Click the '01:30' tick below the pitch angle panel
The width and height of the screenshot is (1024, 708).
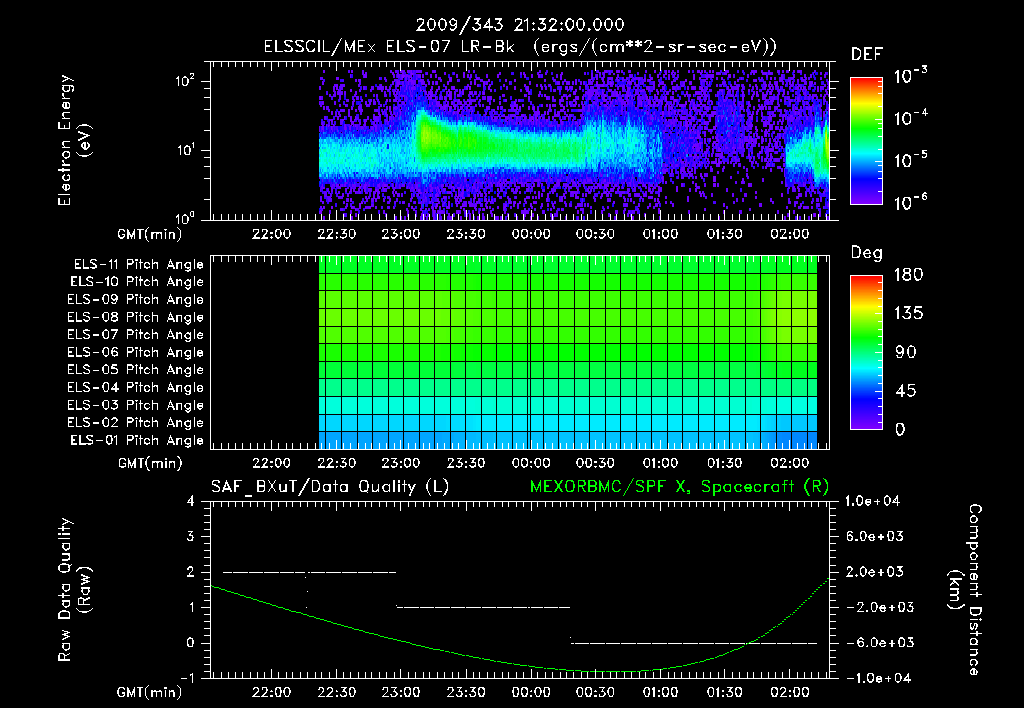tap(725, 463)
